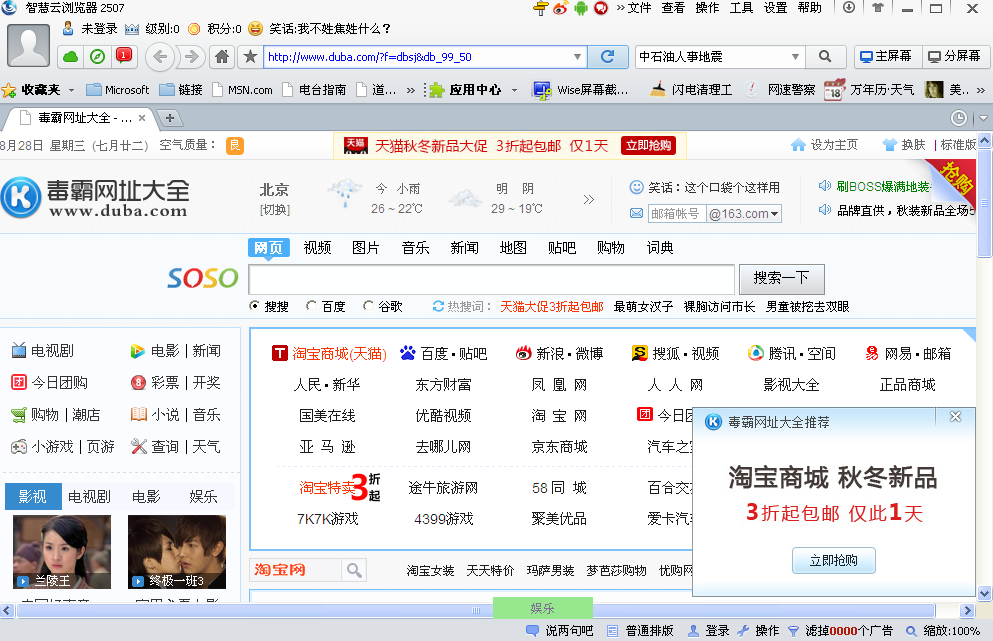Click the SOSO search input field

point(491,279)
